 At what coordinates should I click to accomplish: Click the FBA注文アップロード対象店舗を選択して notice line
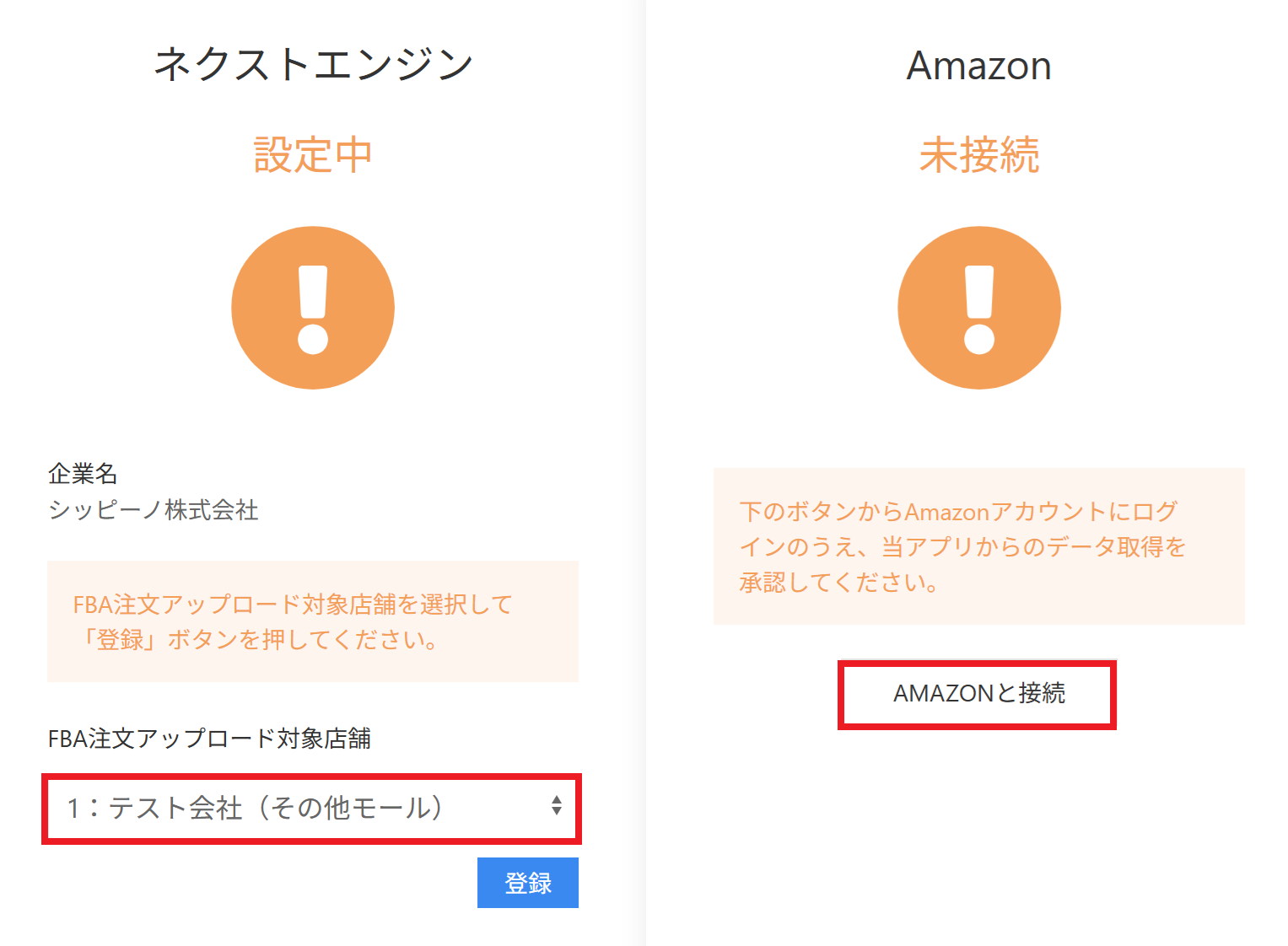(293, 604)
